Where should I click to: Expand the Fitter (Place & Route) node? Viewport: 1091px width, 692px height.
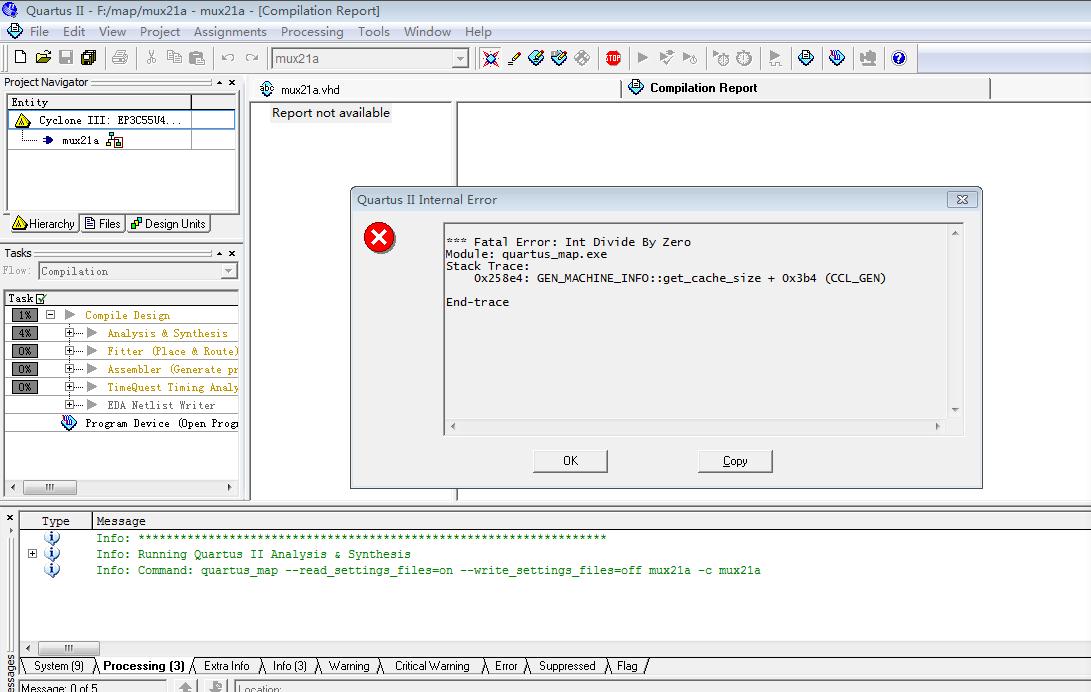[x=70, y=351]
